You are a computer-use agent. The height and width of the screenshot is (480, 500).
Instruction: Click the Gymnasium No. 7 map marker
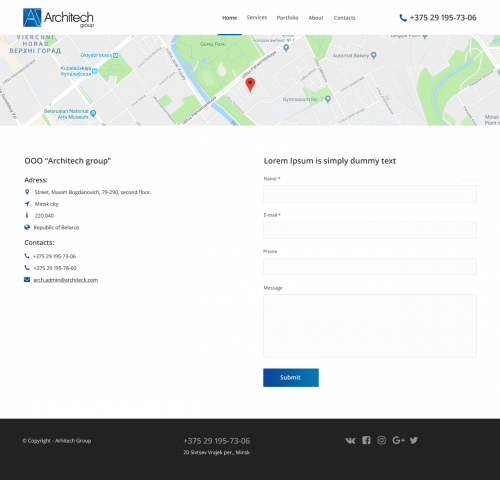(x=328, y=99)
